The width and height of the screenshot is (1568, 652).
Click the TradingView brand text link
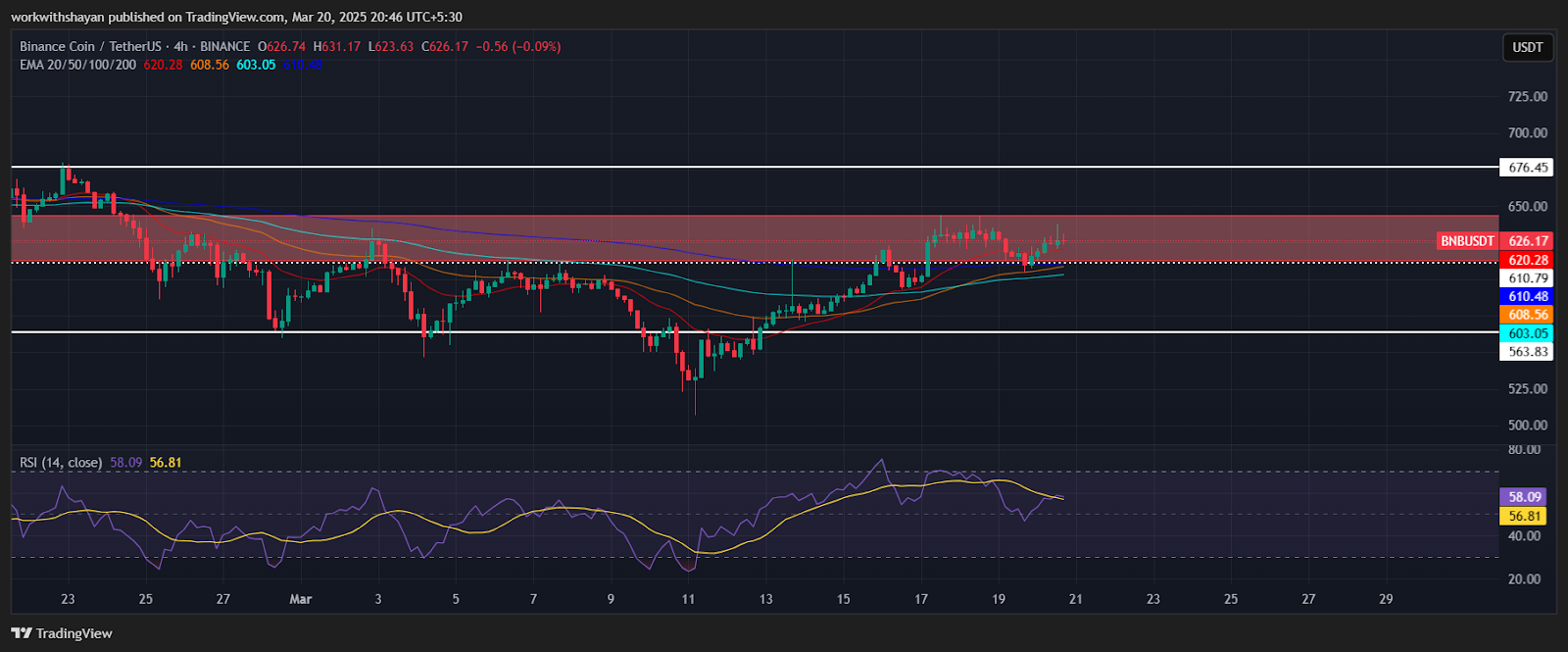click(x=73, y=633)
